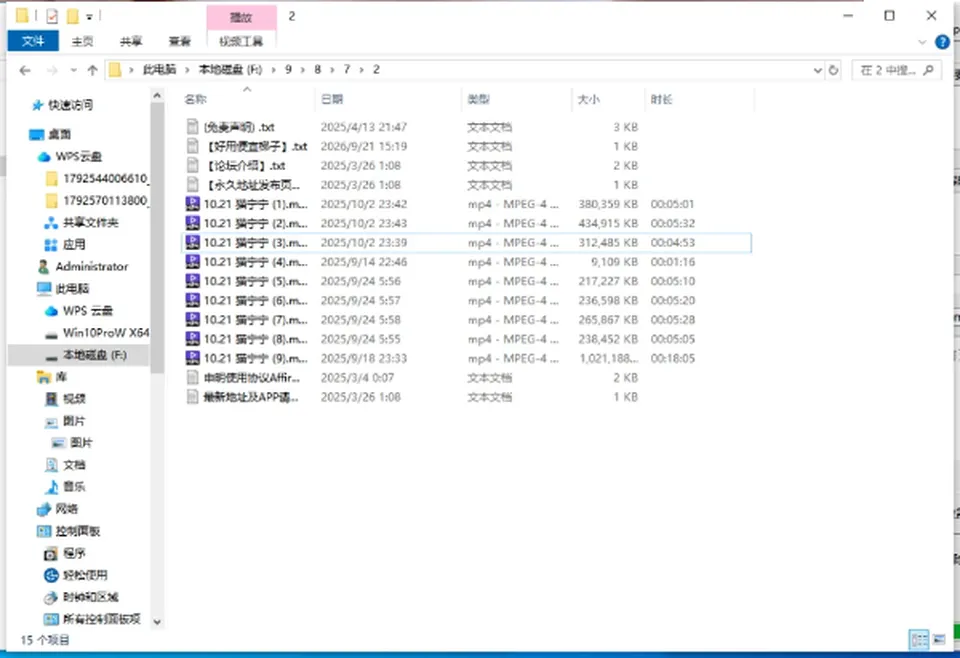Click the Back navigation arrow
This screenshot has width=960, height=658.
click(x=25, y=70)
